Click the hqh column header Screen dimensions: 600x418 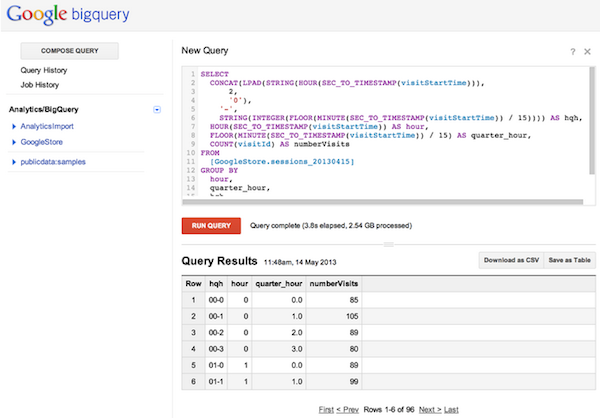(x=216, y=284)
